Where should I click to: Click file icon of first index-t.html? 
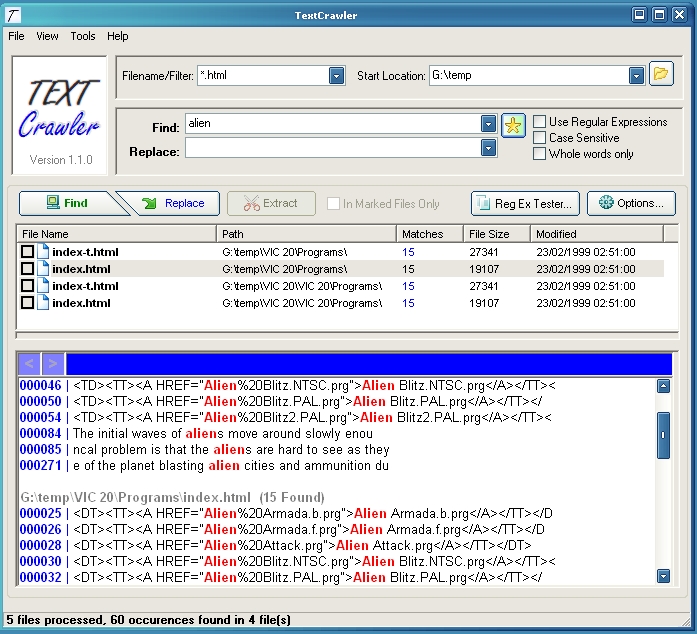(43, 252)
